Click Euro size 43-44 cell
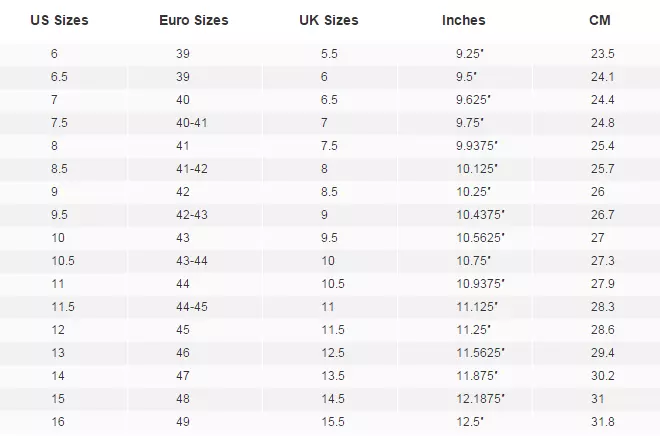Image resolution: width=660 pixels, height=436 pixels. [192, 261]
